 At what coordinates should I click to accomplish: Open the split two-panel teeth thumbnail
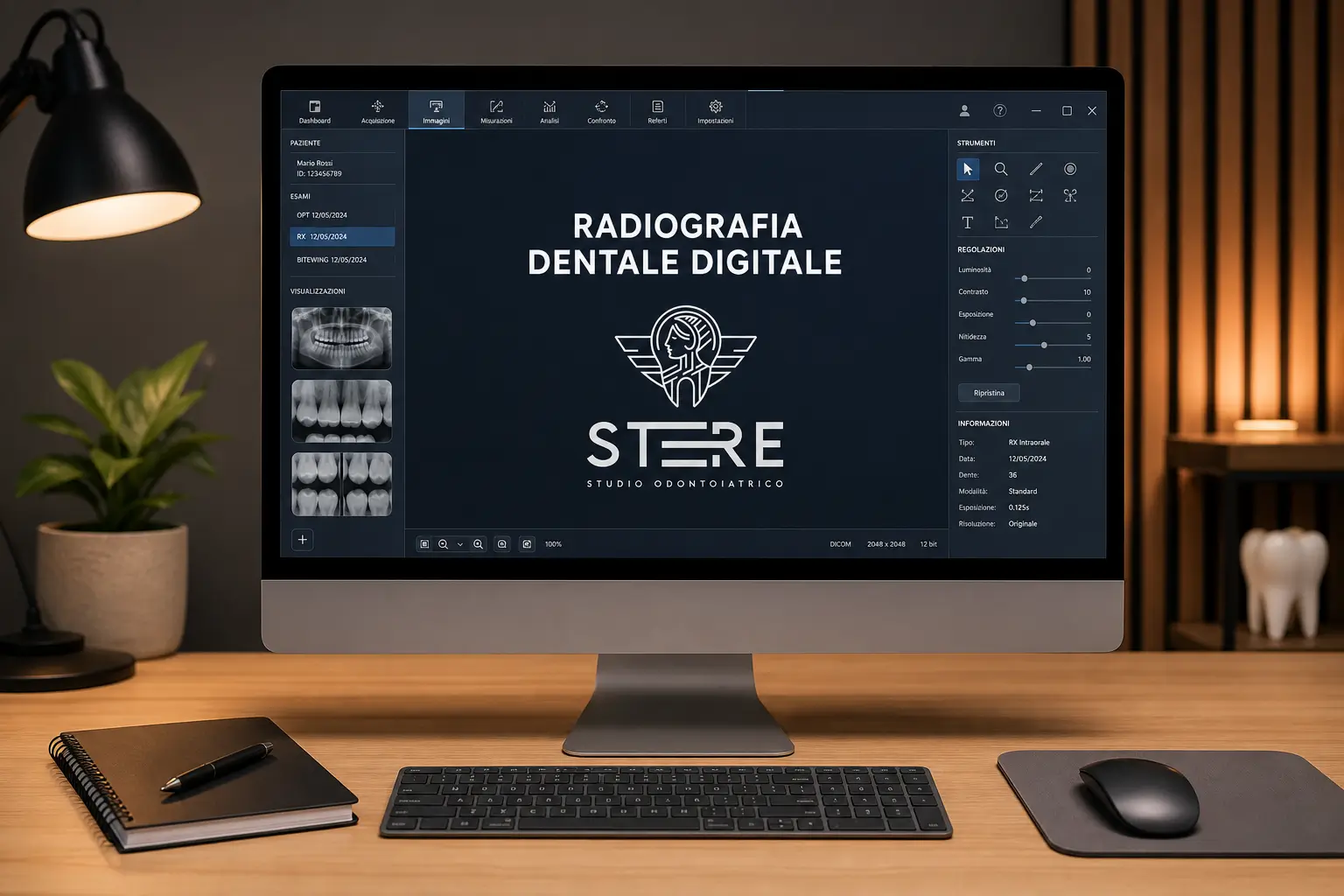[341, 484]
